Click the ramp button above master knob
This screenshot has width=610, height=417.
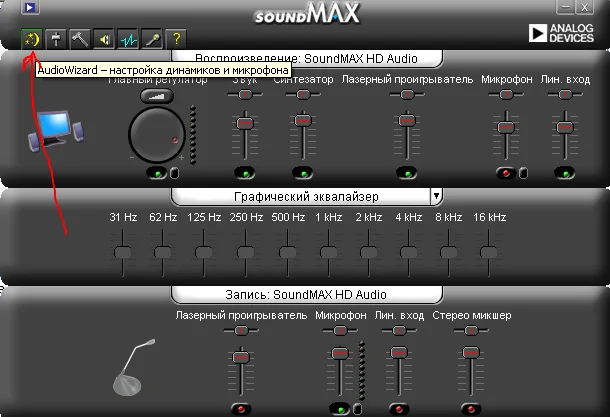coord(157,96)
